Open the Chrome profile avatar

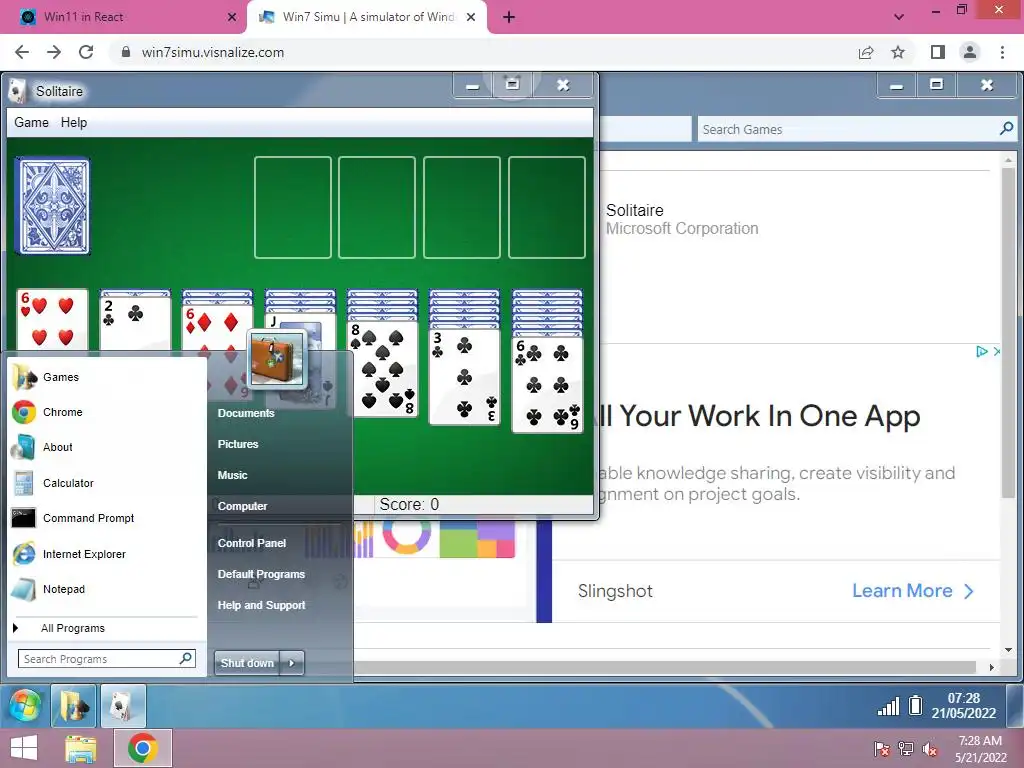[x=970, y=52]
